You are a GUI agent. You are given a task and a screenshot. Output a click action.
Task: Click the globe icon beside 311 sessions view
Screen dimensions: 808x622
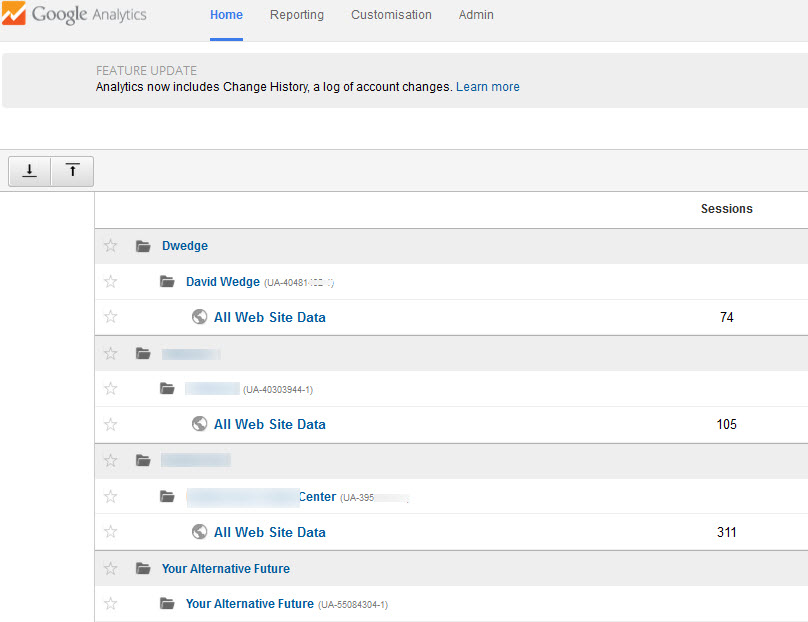199,531
